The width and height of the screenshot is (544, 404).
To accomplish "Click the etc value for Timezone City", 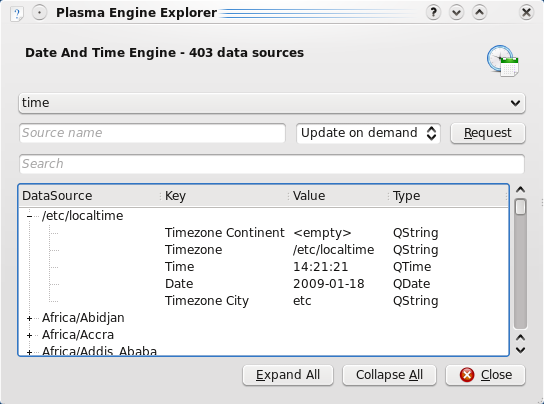I will [302, 301].
